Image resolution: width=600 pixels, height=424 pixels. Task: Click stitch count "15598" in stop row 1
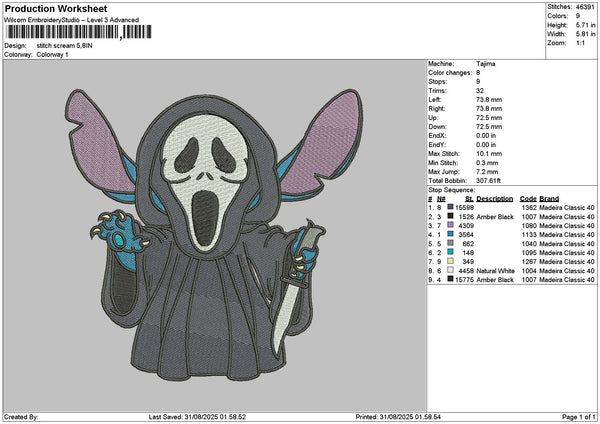point(464,208)
